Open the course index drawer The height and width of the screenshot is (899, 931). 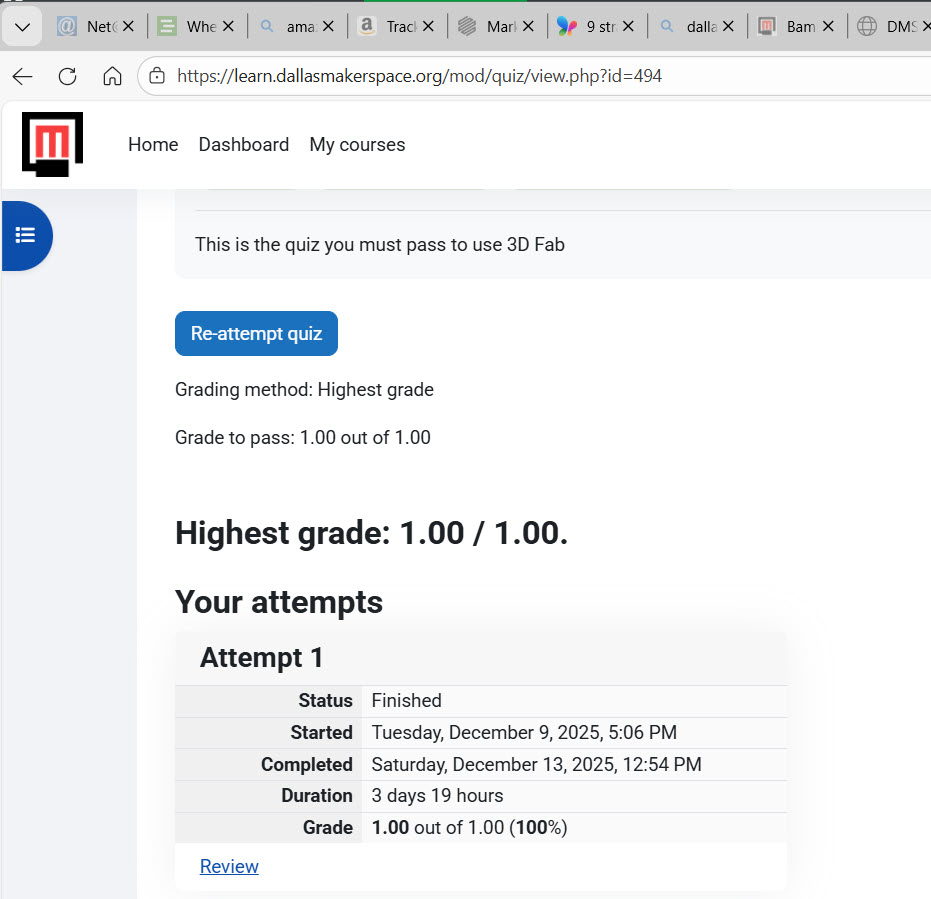(x=26, y=236)
